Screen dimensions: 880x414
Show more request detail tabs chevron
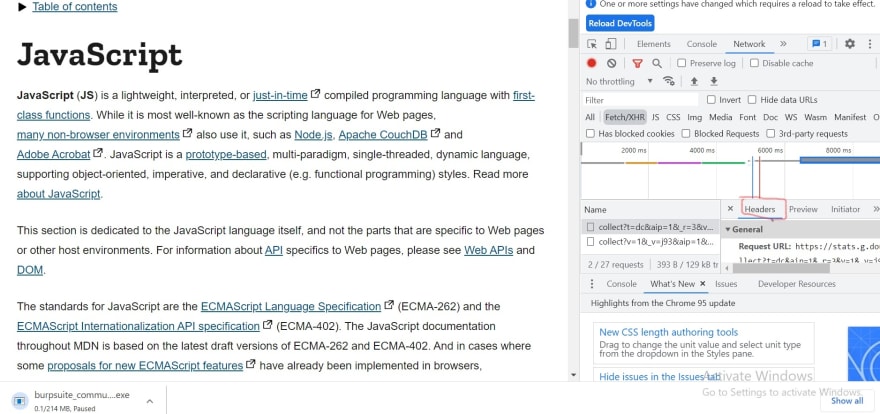[x=876, y=209]
